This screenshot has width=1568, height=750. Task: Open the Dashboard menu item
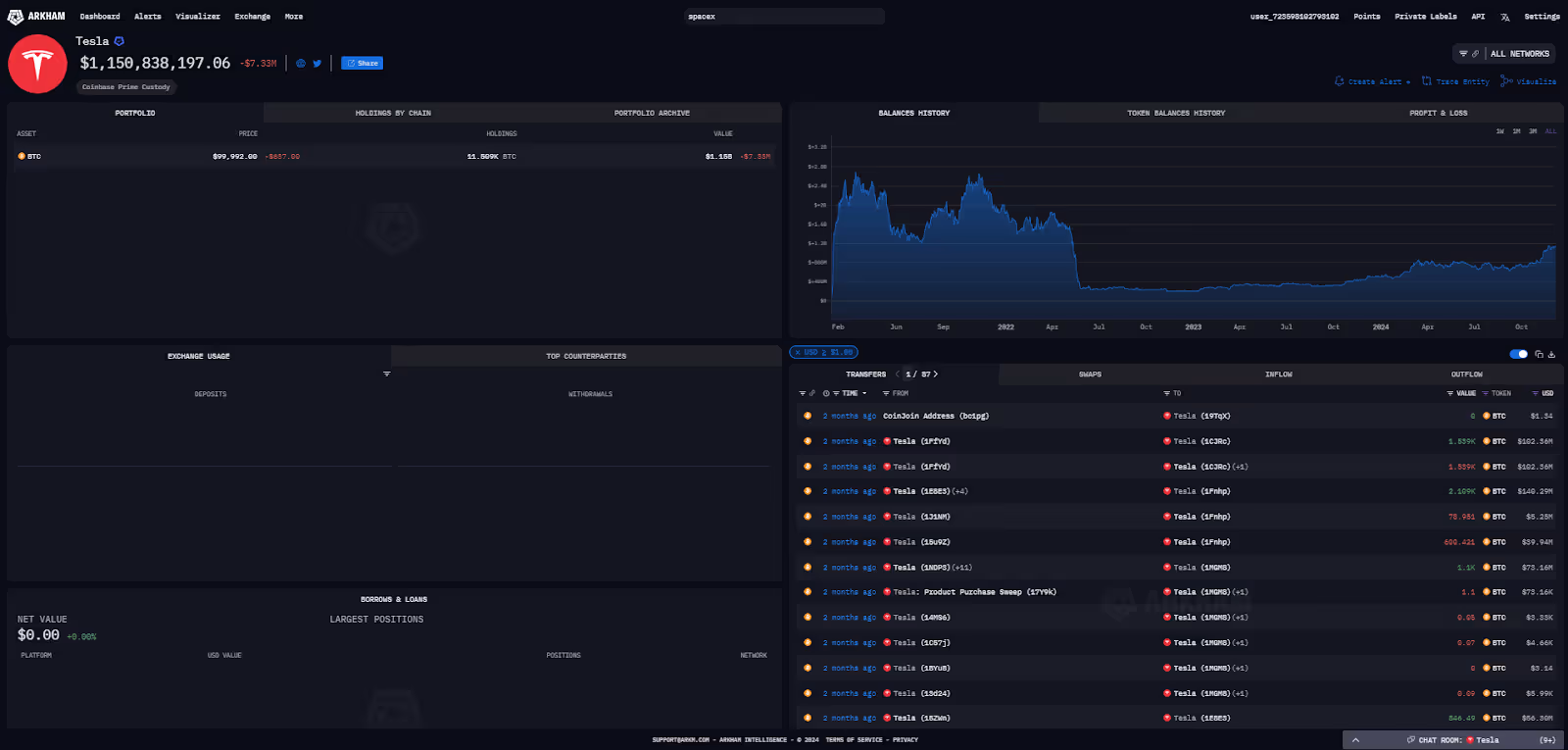tap(100, 17)
